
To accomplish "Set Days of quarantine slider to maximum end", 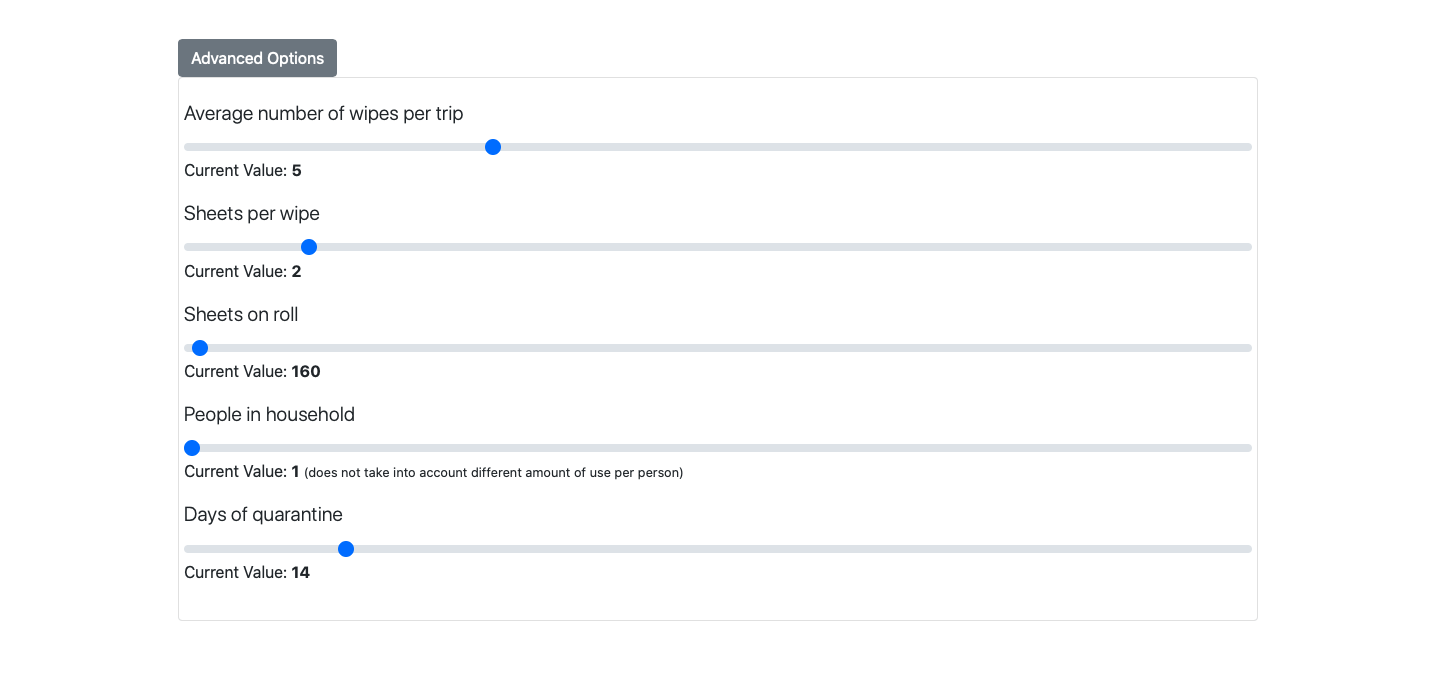I will [1247, 549].
